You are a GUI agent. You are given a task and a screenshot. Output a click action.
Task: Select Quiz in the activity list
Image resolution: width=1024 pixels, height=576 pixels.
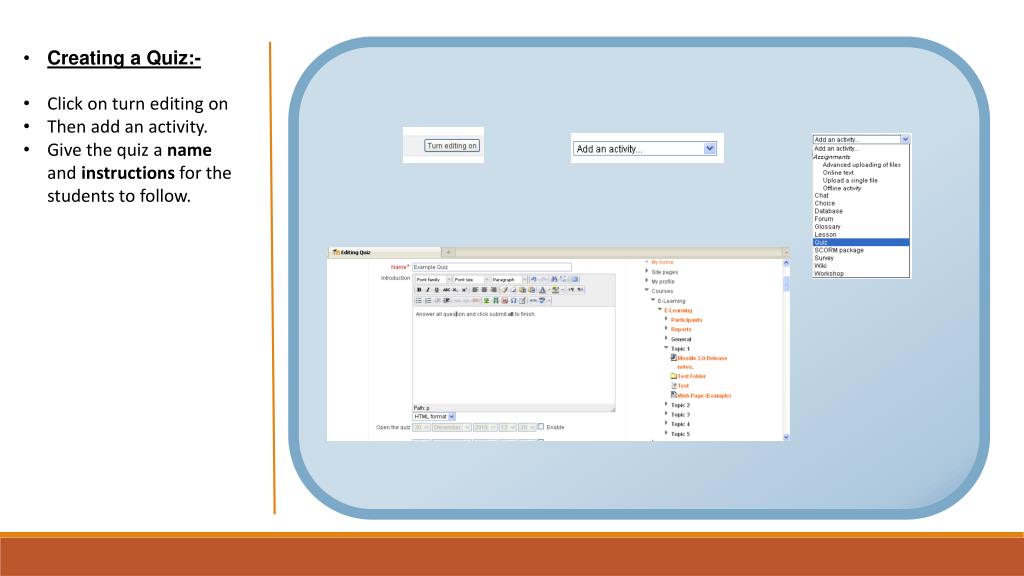point(861,242)
